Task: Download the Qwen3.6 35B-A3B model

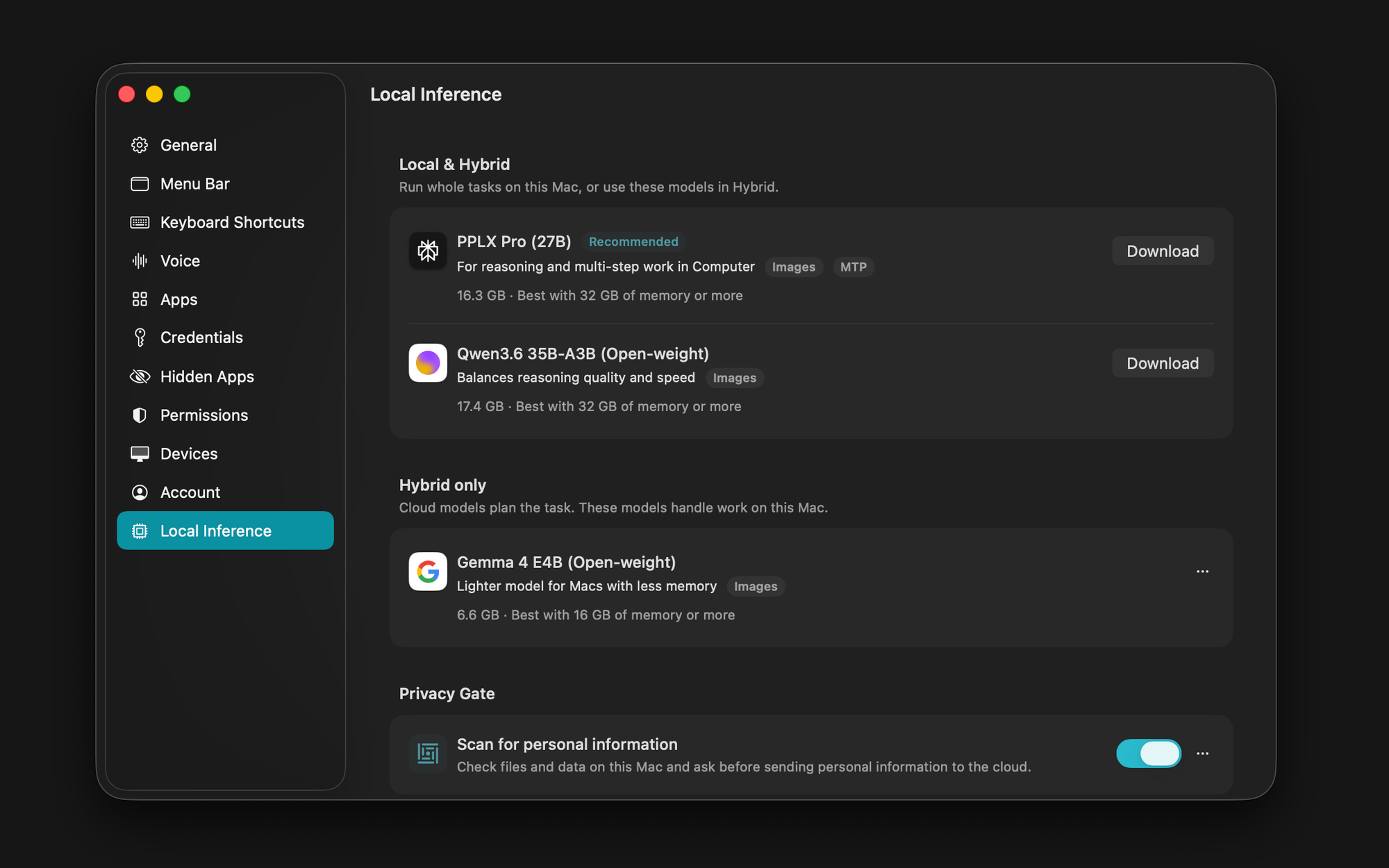Action: point(1163,363)
